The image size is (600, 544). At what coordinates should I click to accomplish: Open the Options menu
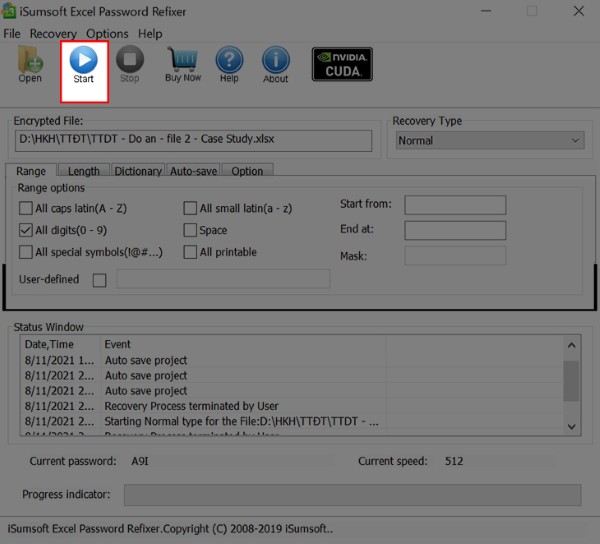point(107,33)
